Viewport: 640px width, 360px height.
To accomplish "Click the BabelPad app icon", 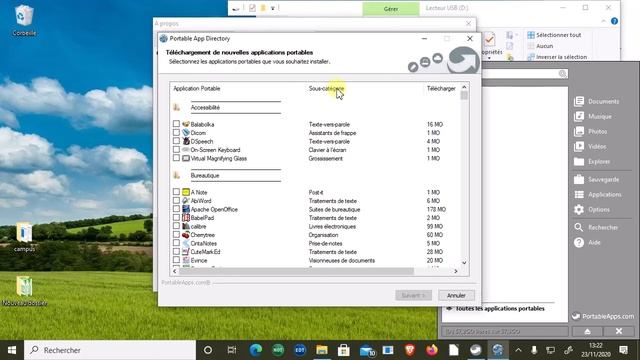I will click(x=186, y=218).
